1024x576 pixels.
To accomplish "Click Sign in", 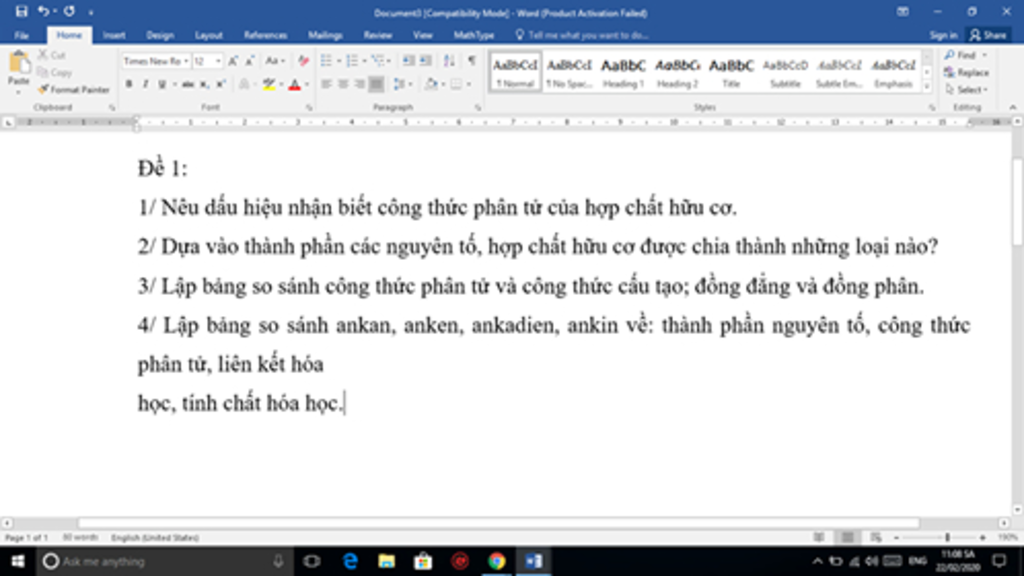I will click(x=943, y=35).
